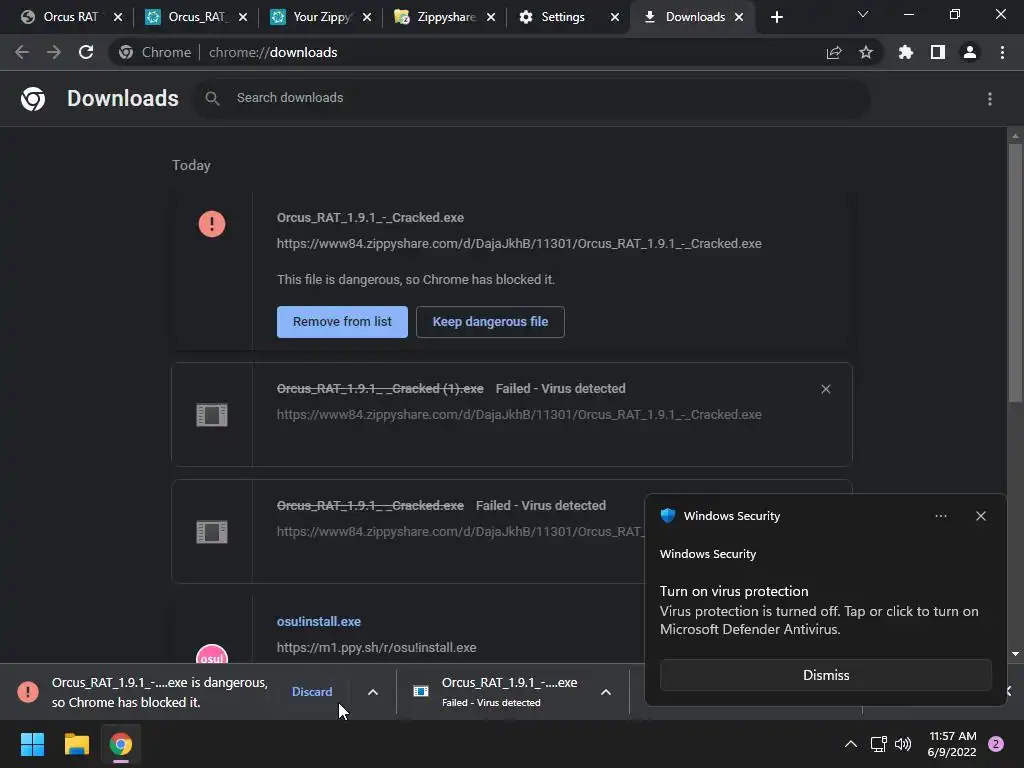Viewport: 1024px width, 768px height.
Task: Dismiss the Windows Security notification
Action: 826,675
